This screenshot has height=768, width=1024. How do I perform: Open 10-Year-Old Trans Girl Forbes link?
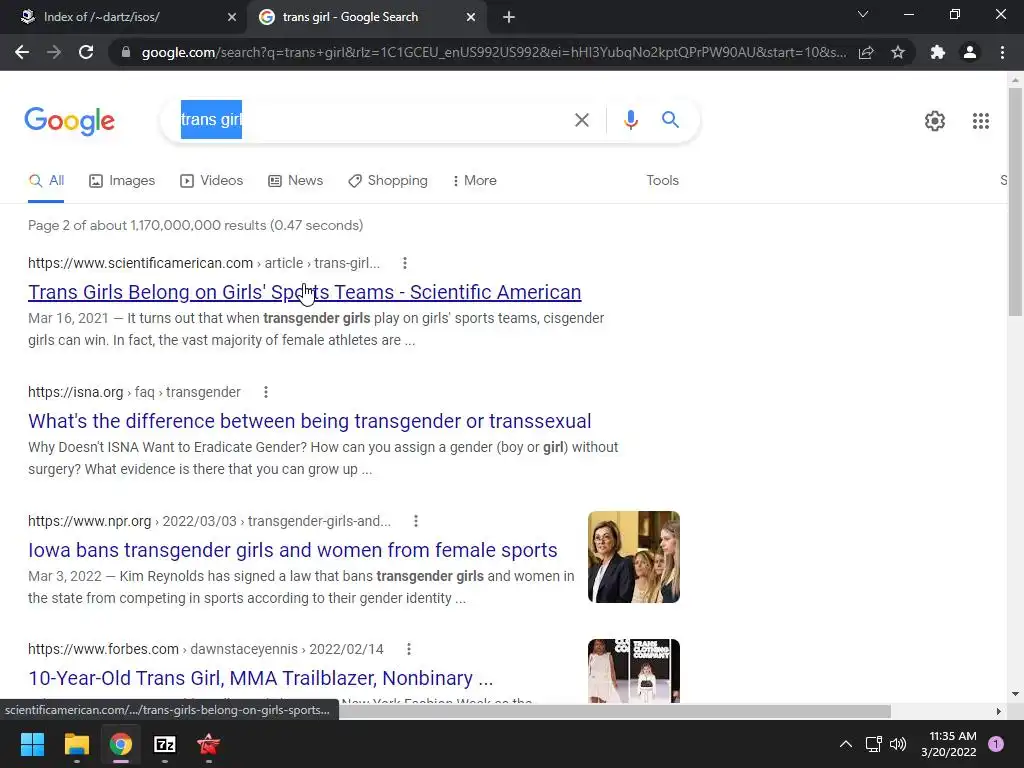[261, 678]
